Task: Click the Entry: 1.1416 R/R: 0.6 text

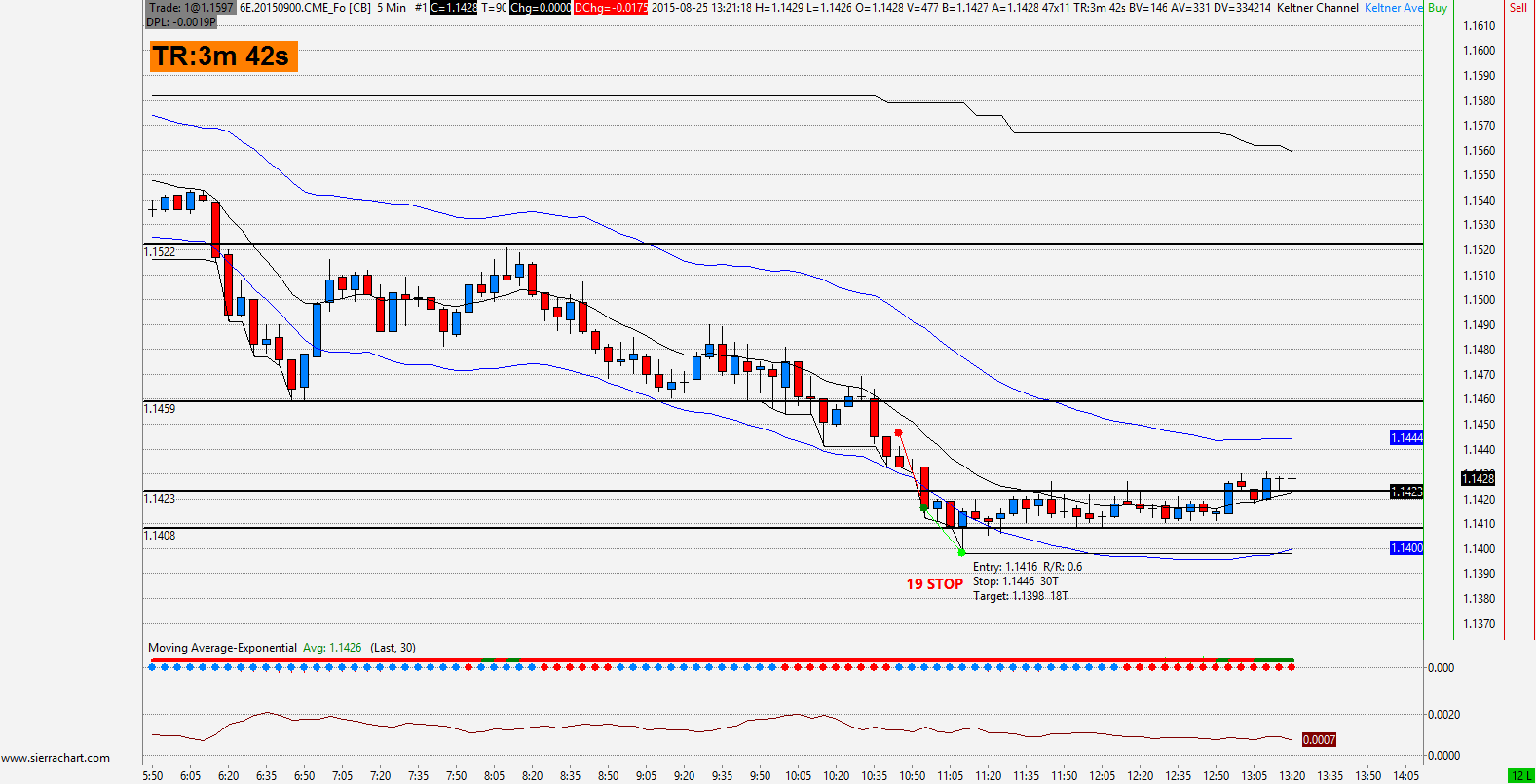Action: 1028,567
